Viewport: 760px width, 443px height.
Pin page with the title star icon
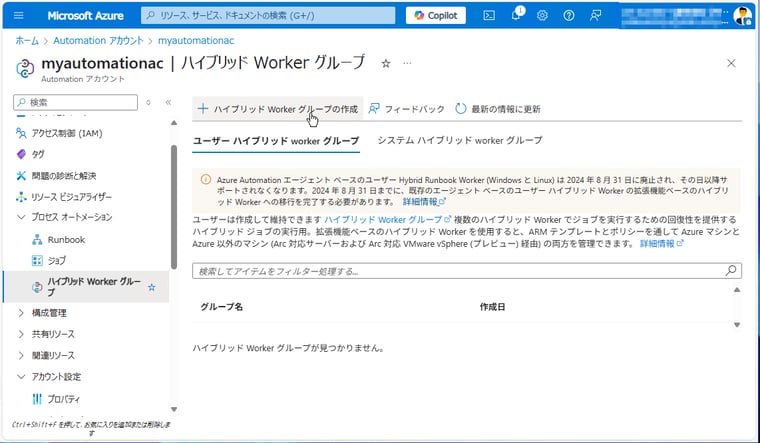tap(386, 63)
